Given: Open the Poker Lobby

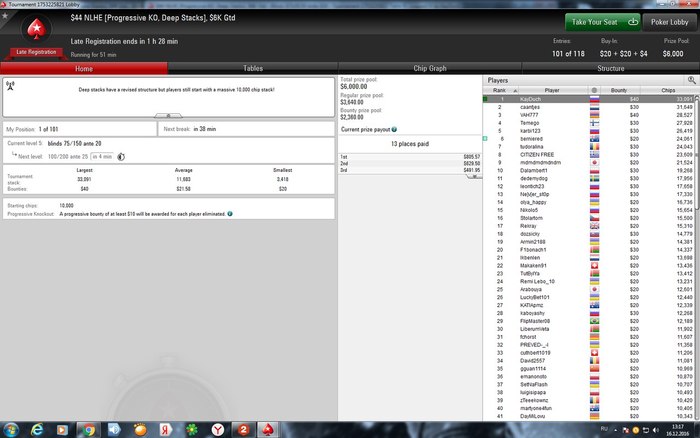Looking at the screenshot, I should (669, 22).
